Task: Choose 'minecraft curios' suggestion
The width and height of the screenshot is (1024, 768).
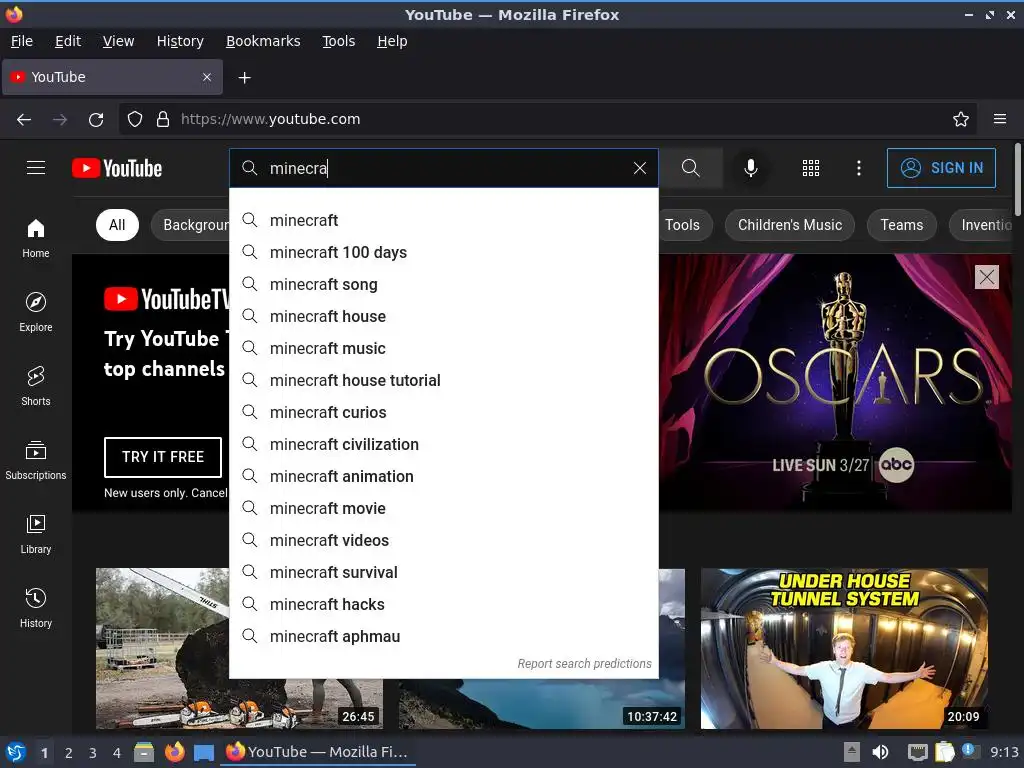Action: point(444,412)
